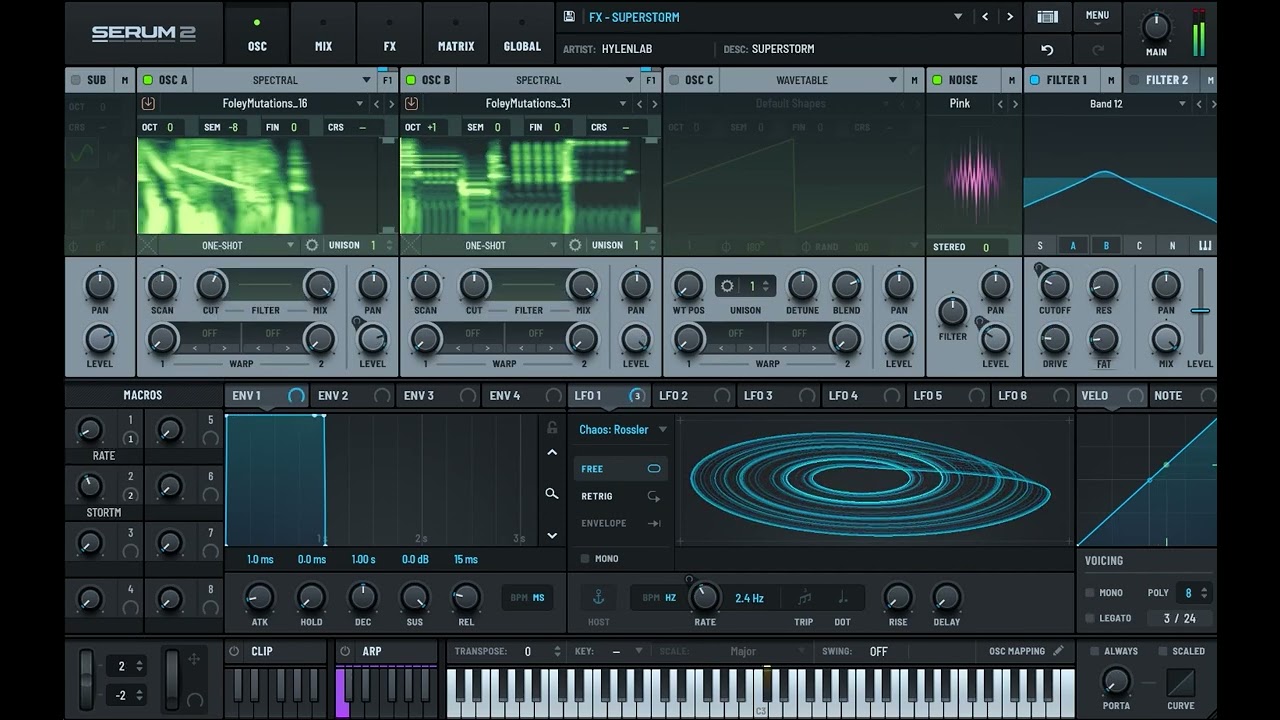Enable OSC C power toggle
This screenshot has height=720, width=1280.
click(x=674, y=80)
